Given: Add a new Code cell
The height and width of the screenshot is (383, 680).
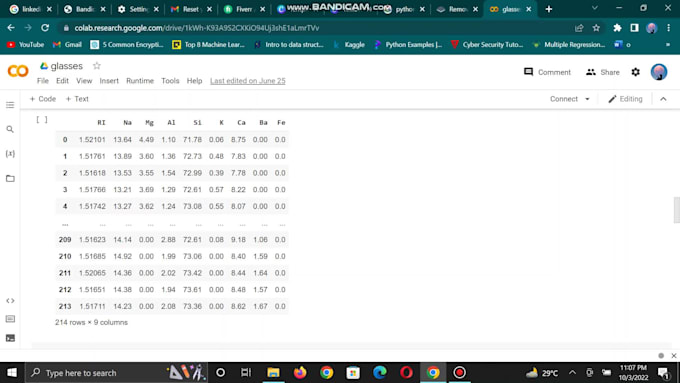Looking at the screenshot, I should point(42,99).
